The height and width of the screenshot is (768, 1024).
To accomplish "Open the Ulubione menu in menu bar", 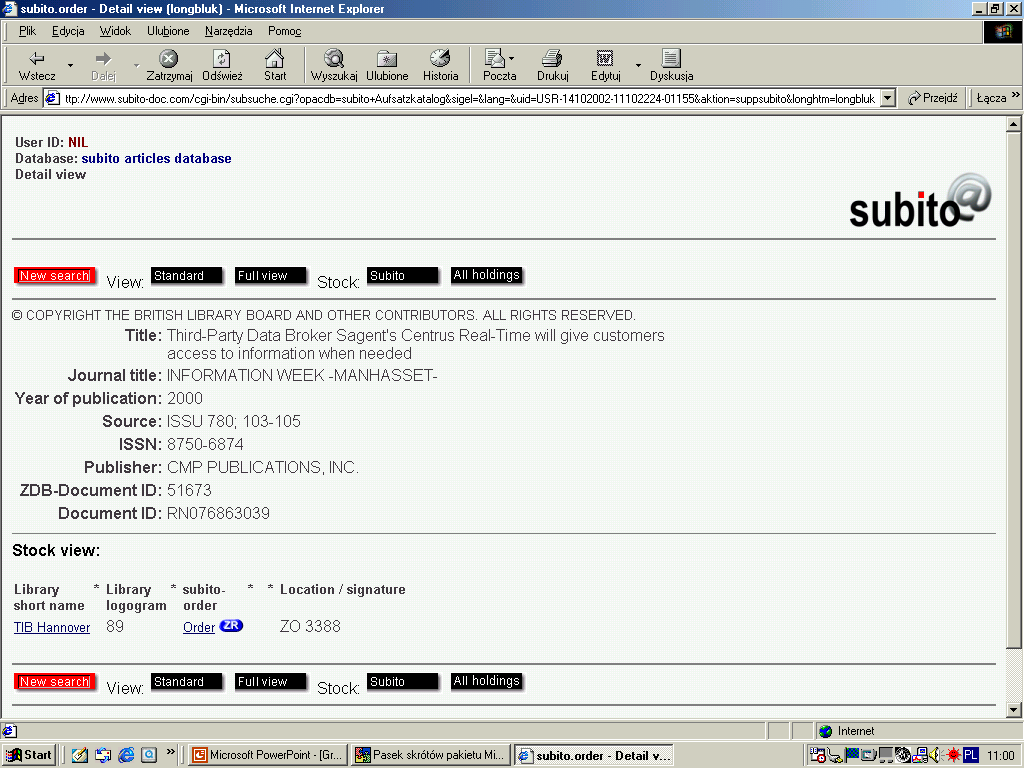I will (x=168, y=31).
